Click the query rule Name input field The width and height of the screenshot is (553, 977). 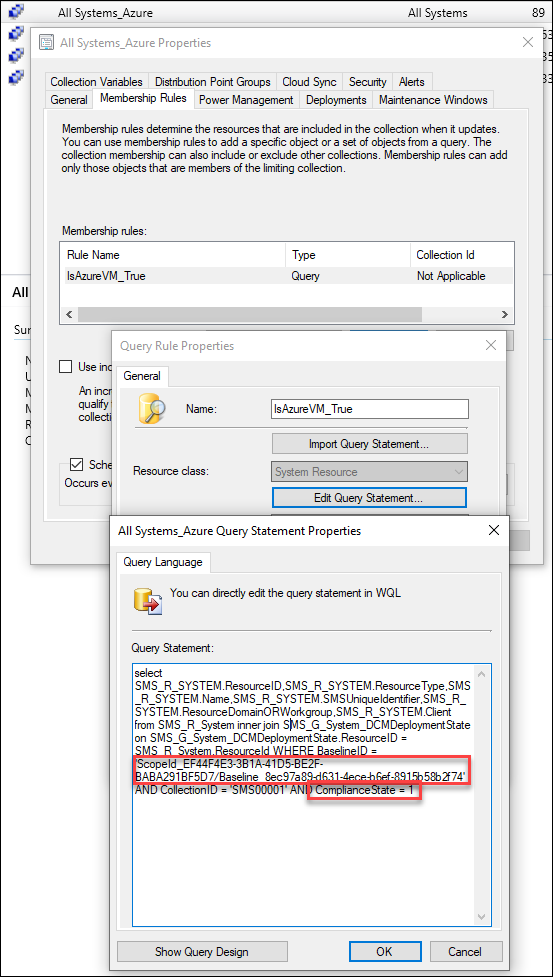[370, 409]
